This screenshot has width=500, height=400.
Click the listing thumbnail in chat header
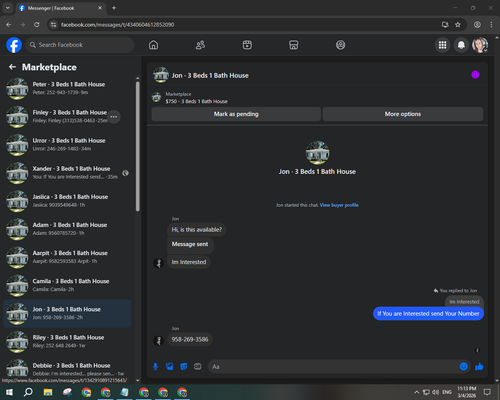(161, 75)
